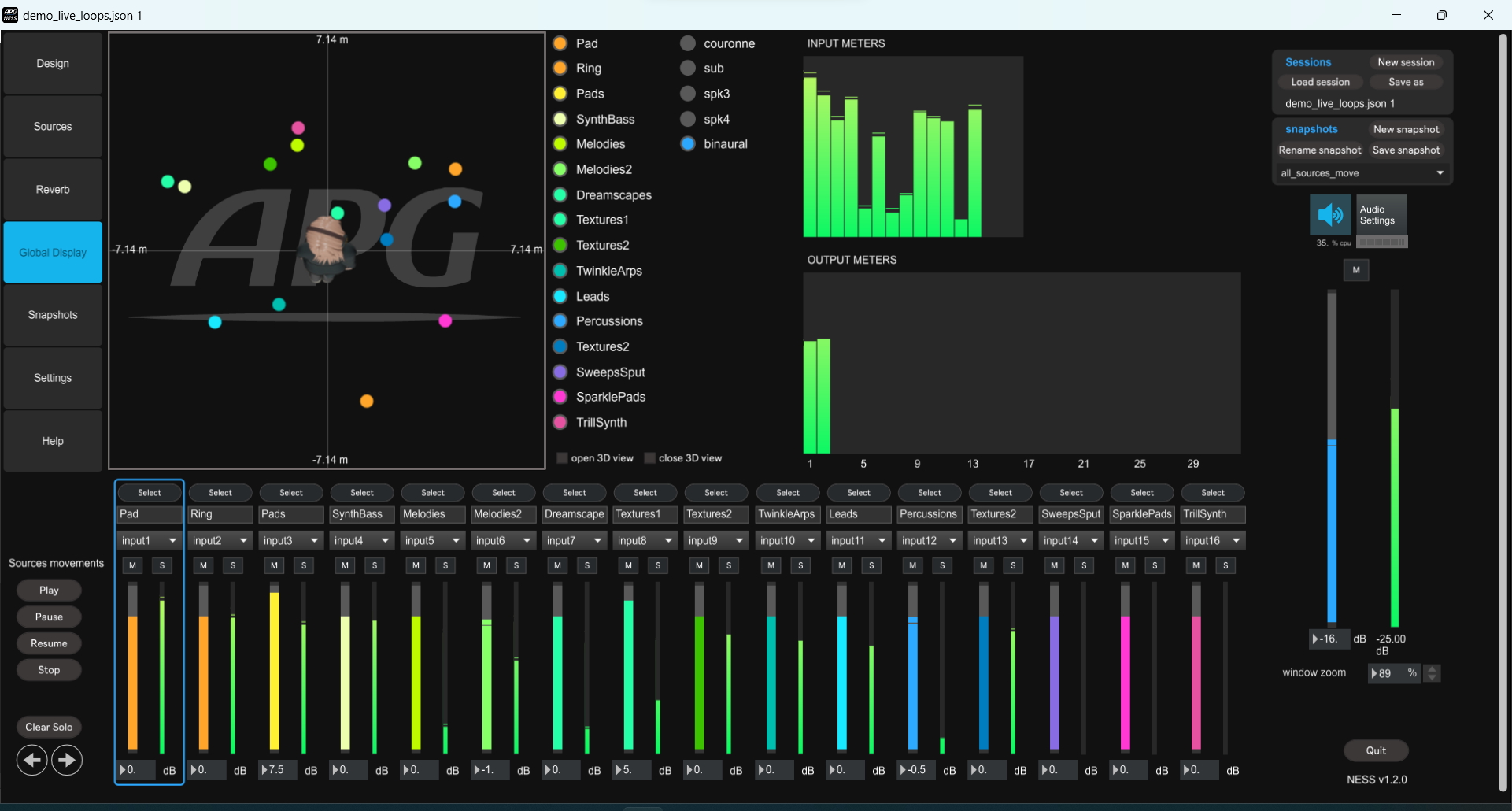
Task: Open the input16 dropdown on TrillSynth channel
Action: click(1212, 541)
